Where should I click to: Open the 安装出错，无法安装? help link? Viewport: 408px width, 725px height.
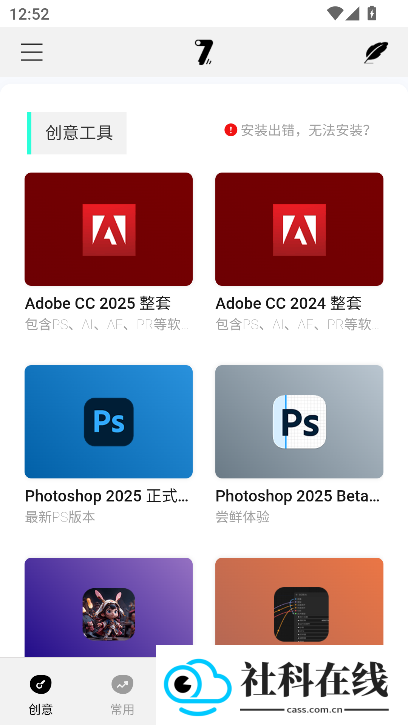(x=305, y=130)
